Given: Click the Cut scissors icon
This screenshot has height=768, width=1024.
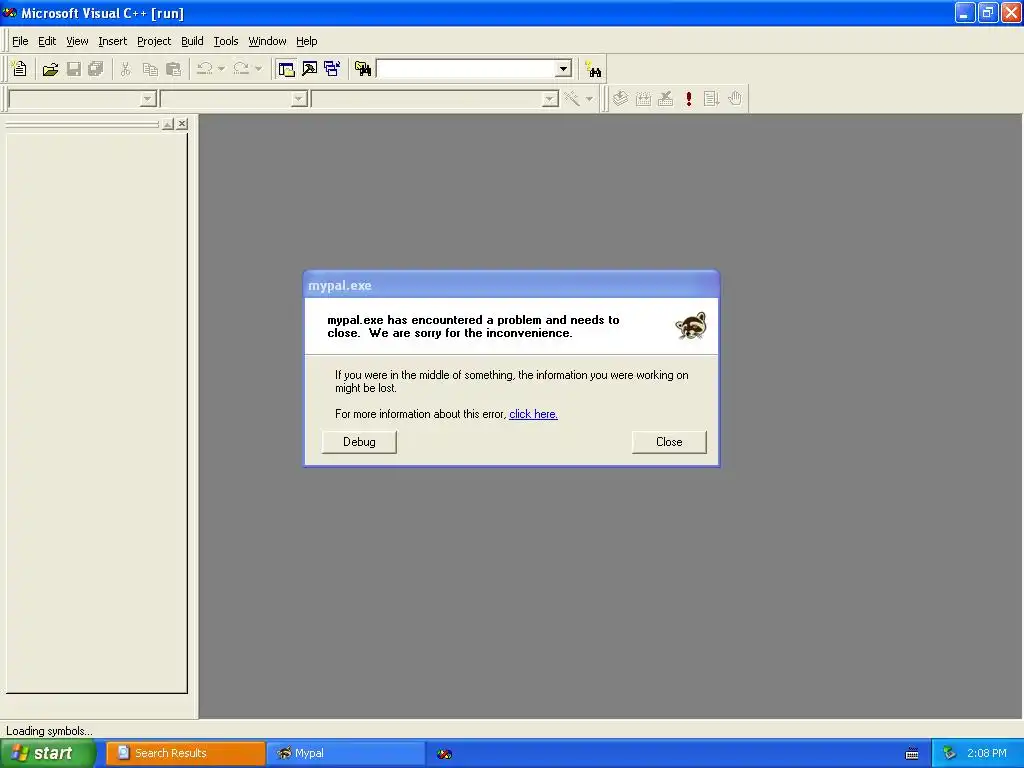Looking at the screenshot, I should (x=125, y=69).
